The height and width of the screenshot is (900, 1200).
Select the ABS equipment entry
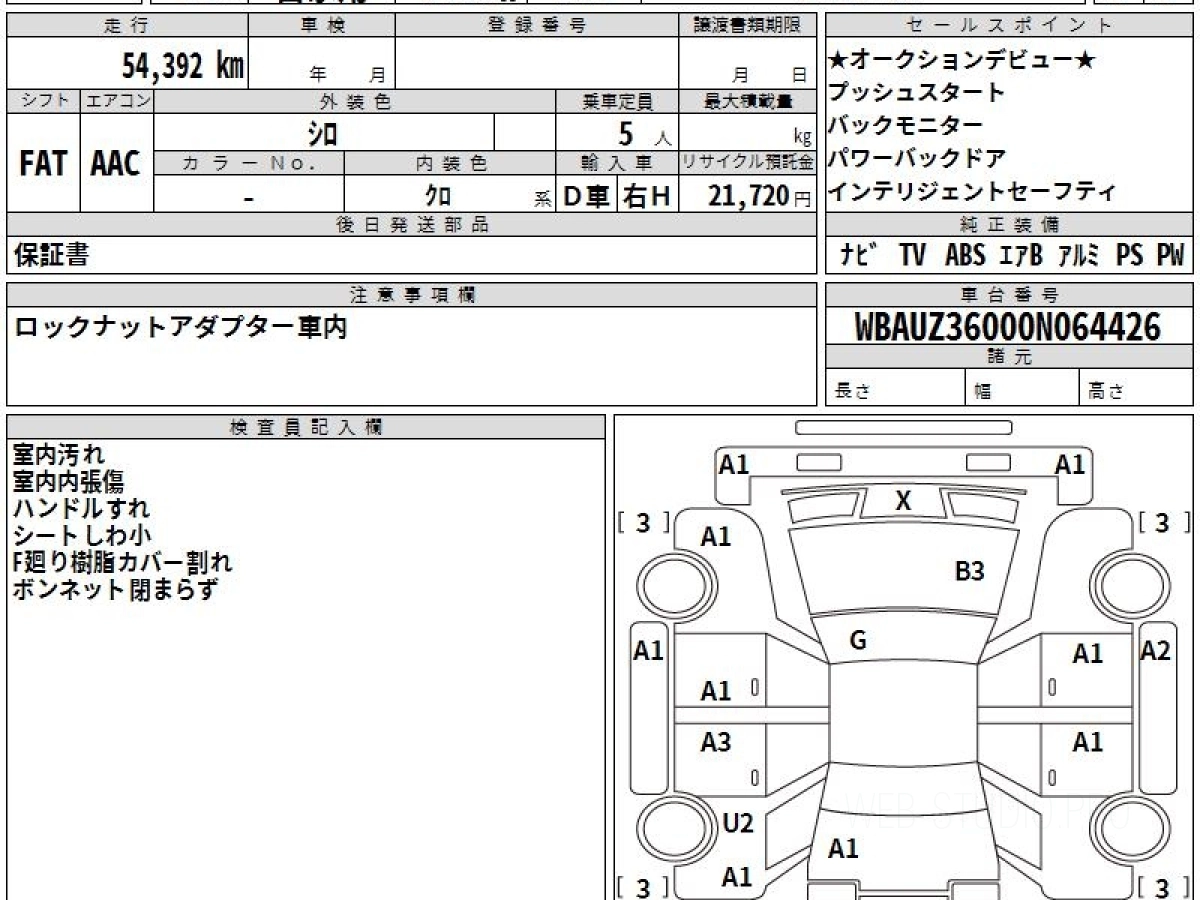(x=965, y=255)
